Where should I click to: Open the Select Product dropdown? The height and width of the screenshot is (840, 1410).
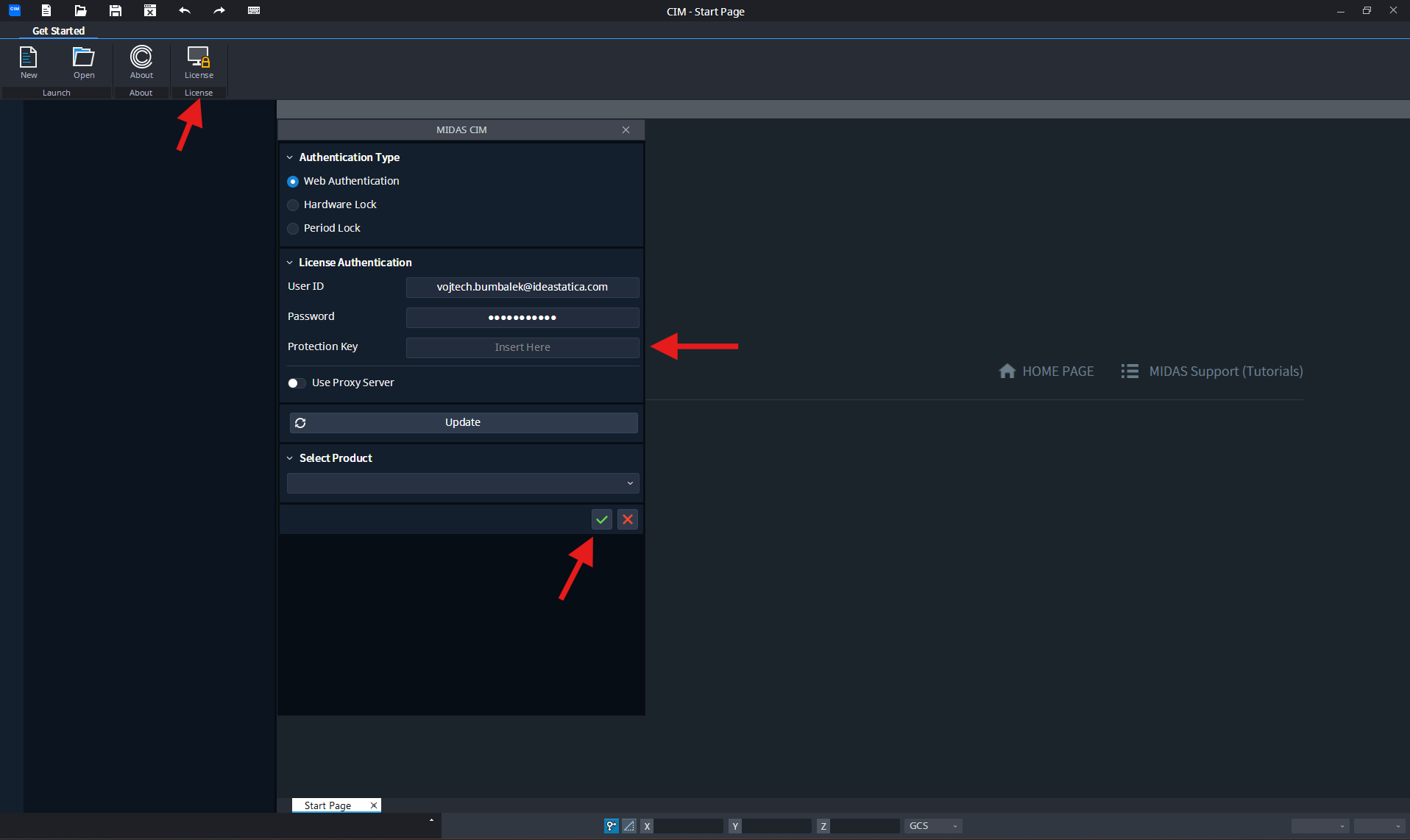point(463,483)
